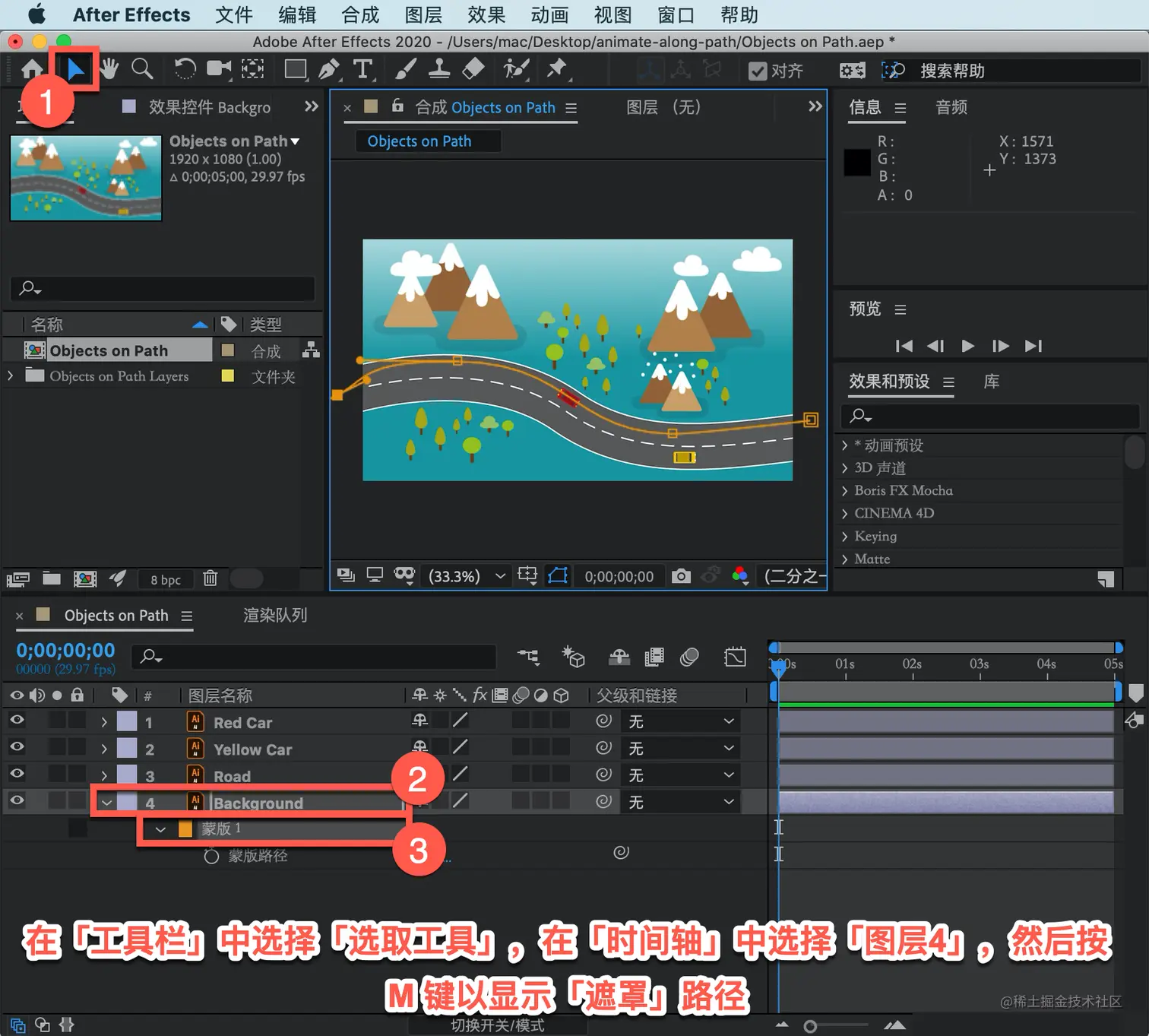Click the snapshot camera icon in viewer
Viewport: 1149px width, 1036px height.
click(682, 576)
